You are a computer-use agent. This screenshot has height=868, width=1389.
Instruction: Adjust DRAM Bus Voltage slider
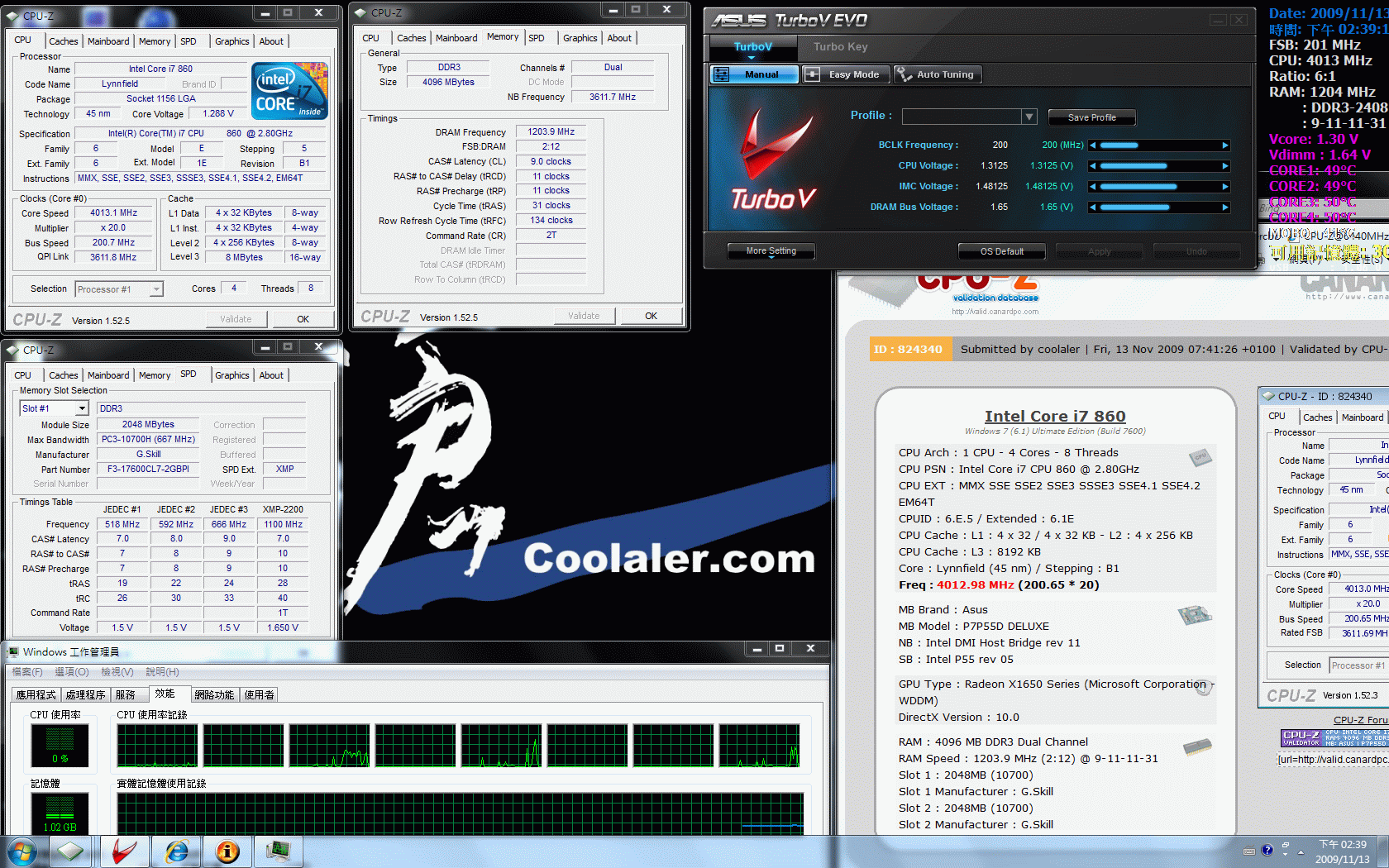[x=1159, y=207]
